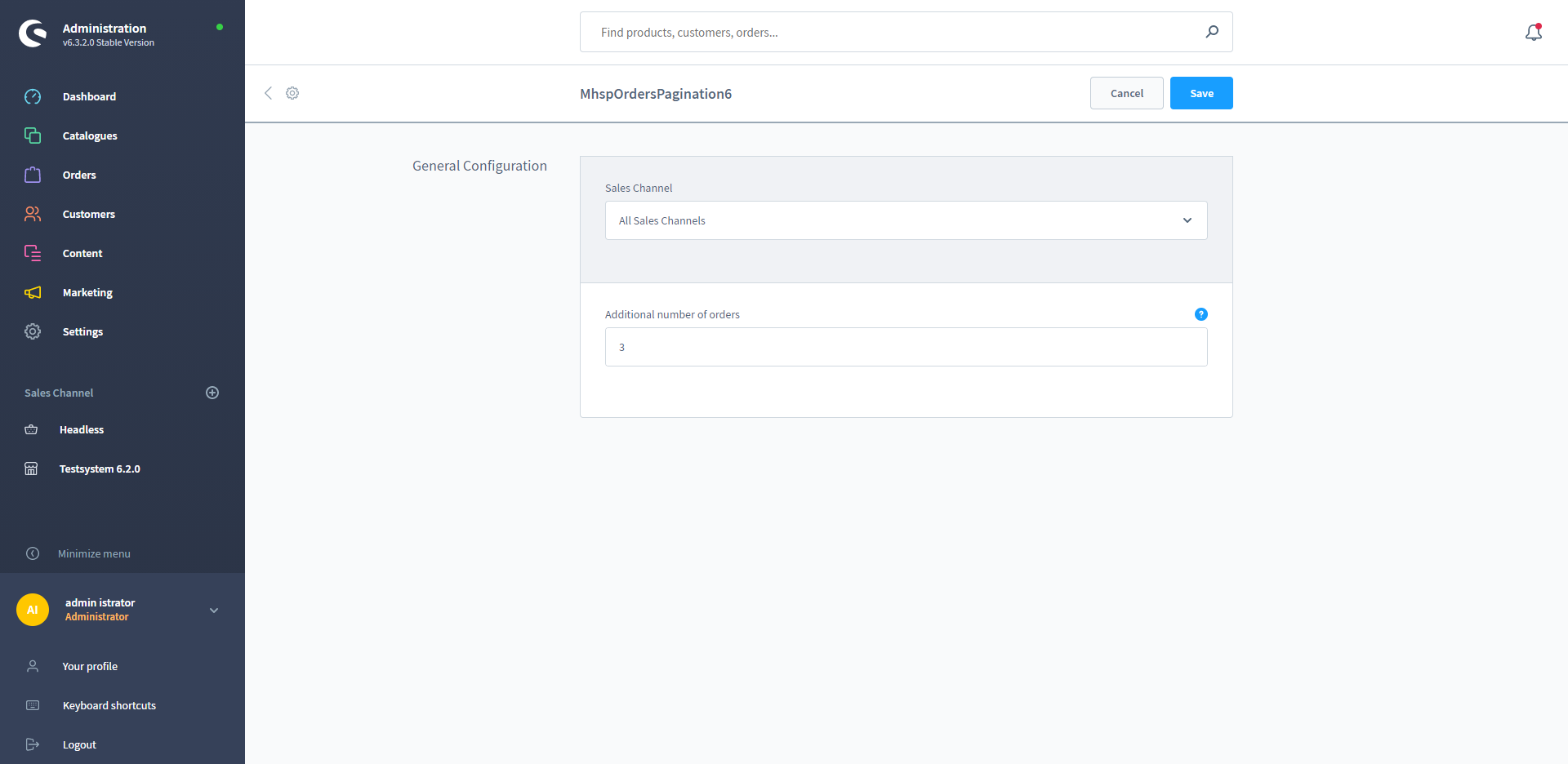Open the Headless sales channel
Screen dimensions: 1568x764
click(x=82, y=430)
